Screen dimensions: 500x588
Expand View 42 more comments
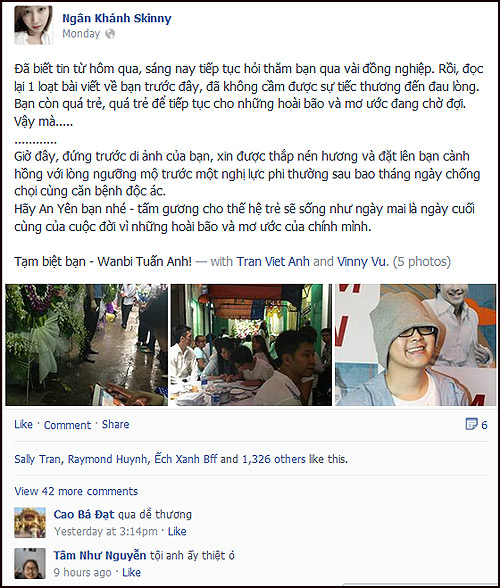76,491
